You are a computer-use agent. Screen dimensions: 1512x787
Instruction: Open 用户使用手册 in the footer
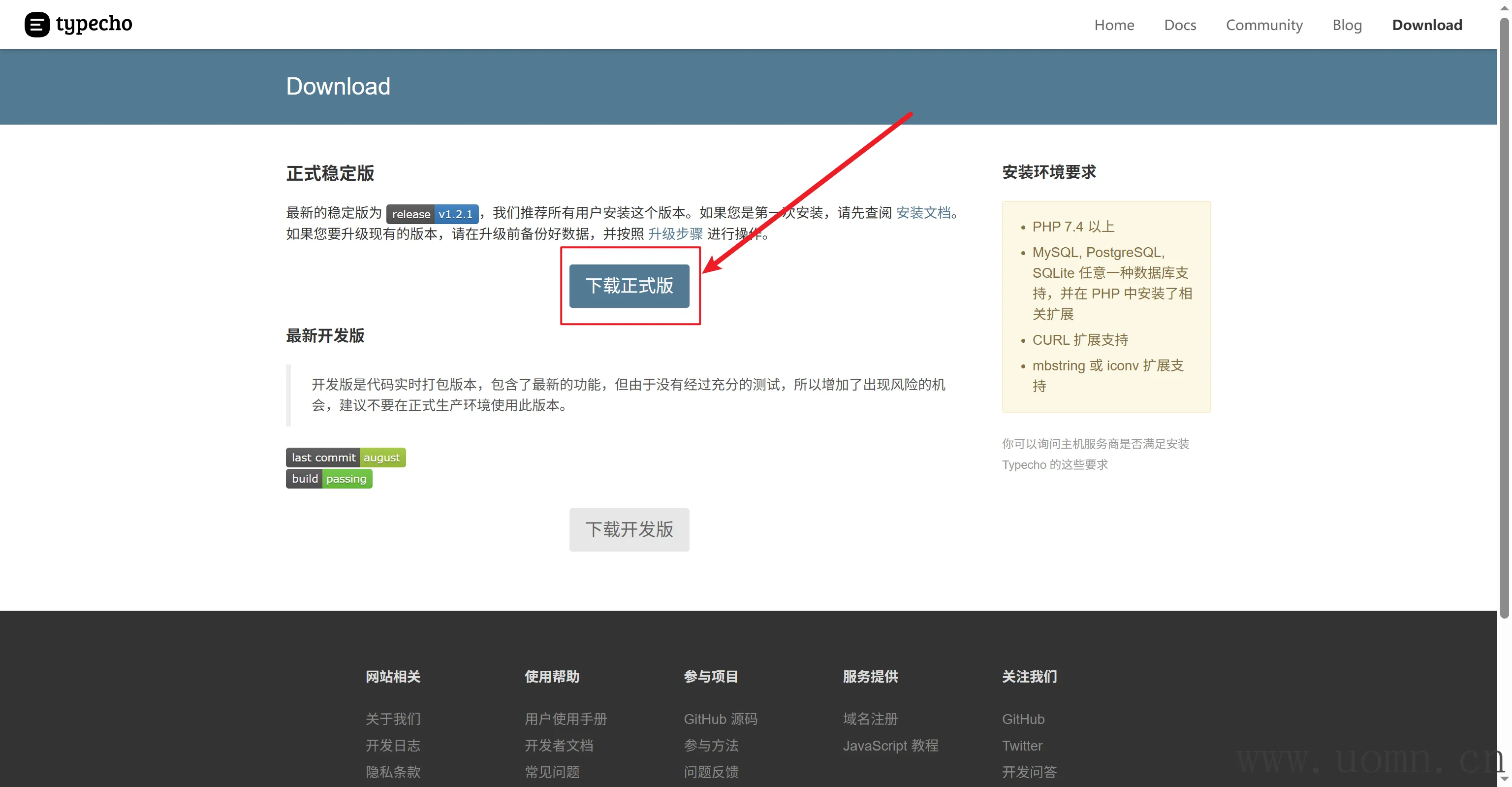[x=565, y=719]
